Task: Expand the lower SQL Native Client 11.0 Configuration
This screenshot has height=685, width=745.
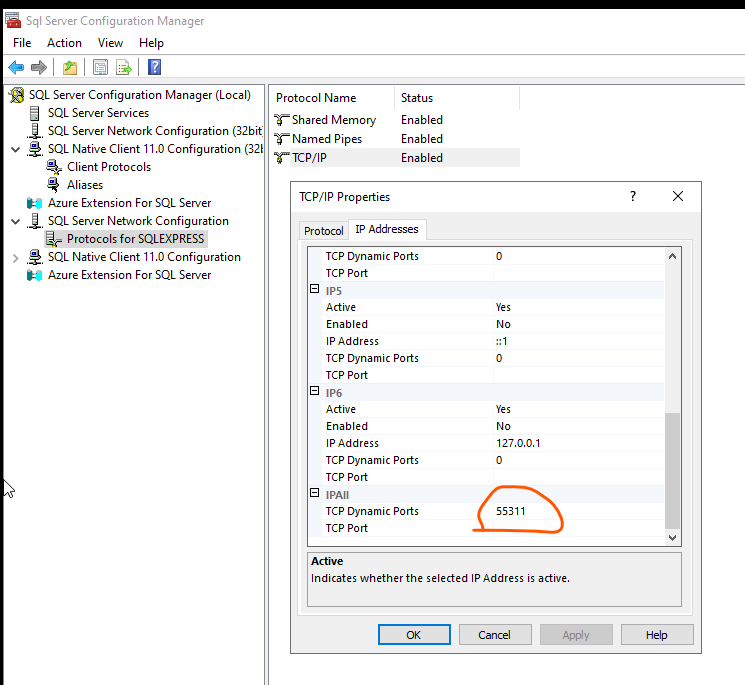Action: (x=16, y=258)
